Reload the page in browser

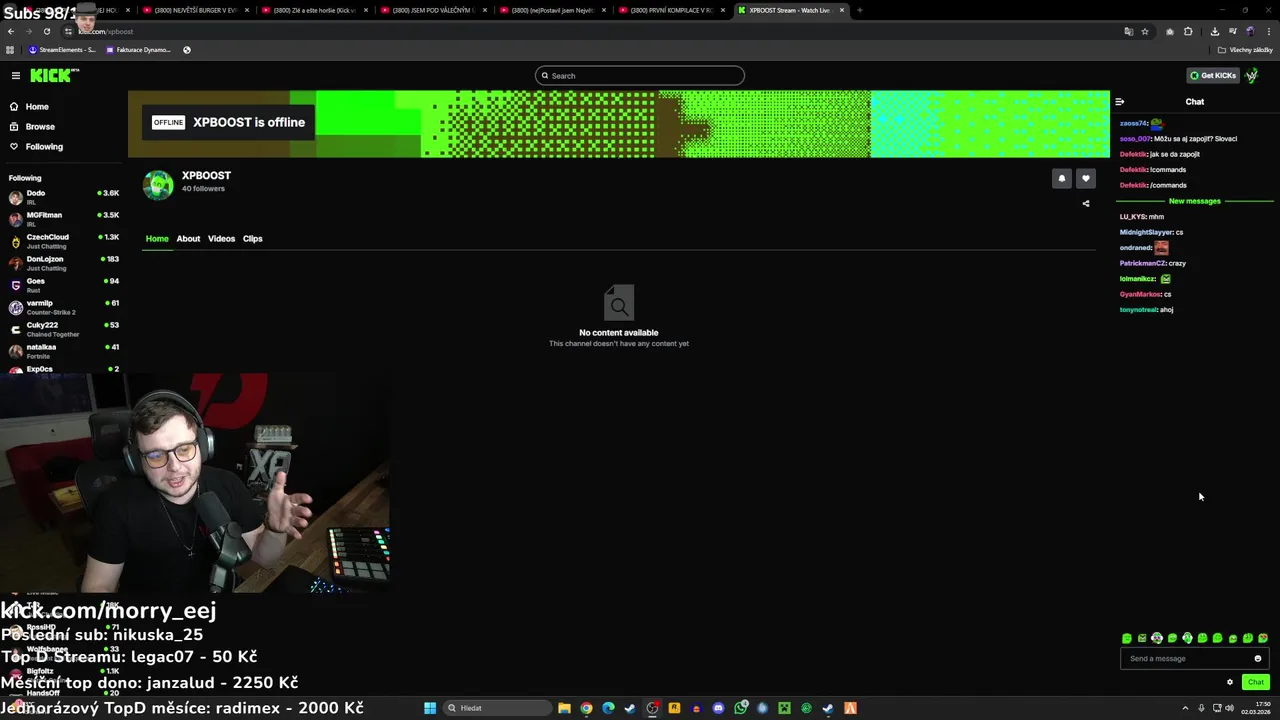pyautogui.click(x=46, y=31)
